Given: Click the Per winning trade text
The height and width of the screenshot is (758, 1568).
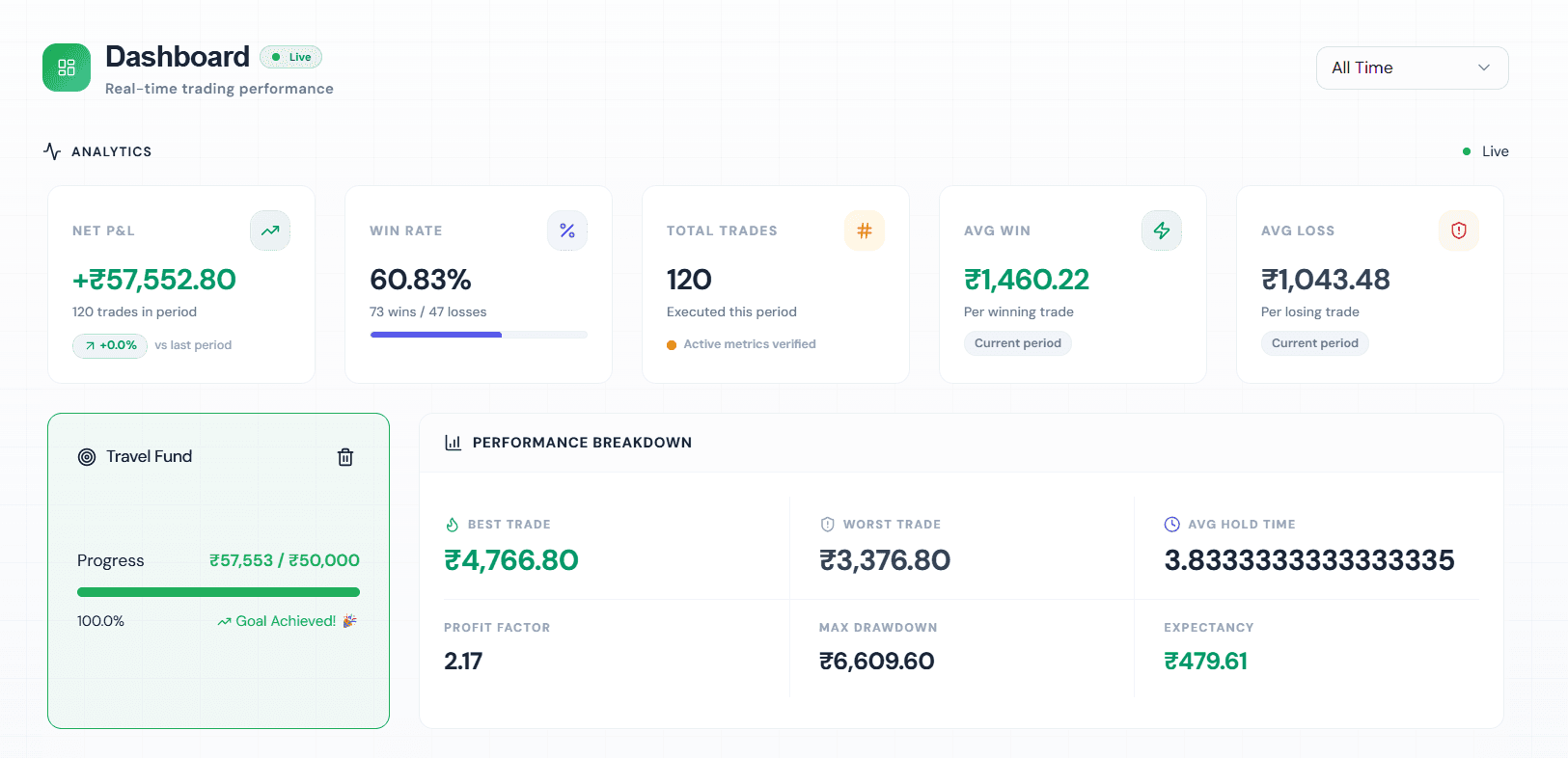Looking at the screenshot, I should point(1019,311).
